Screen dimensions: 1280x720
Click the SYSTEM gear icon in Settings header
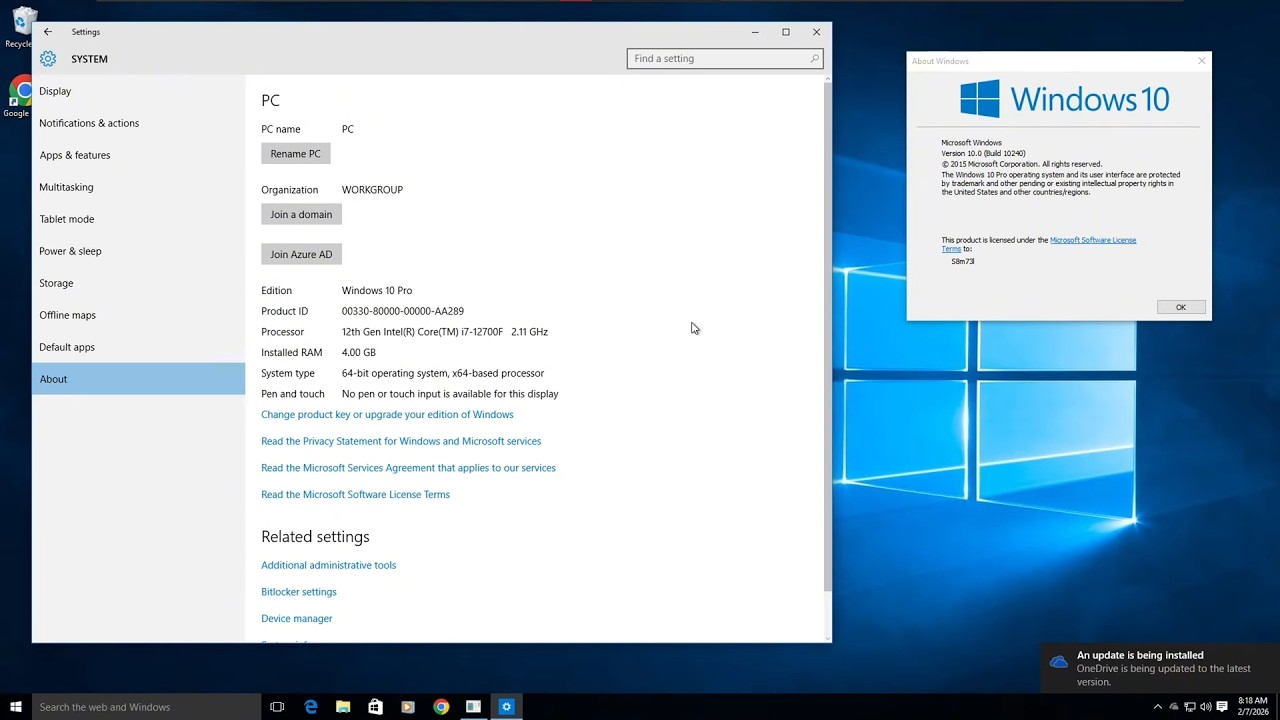(48, 59)
